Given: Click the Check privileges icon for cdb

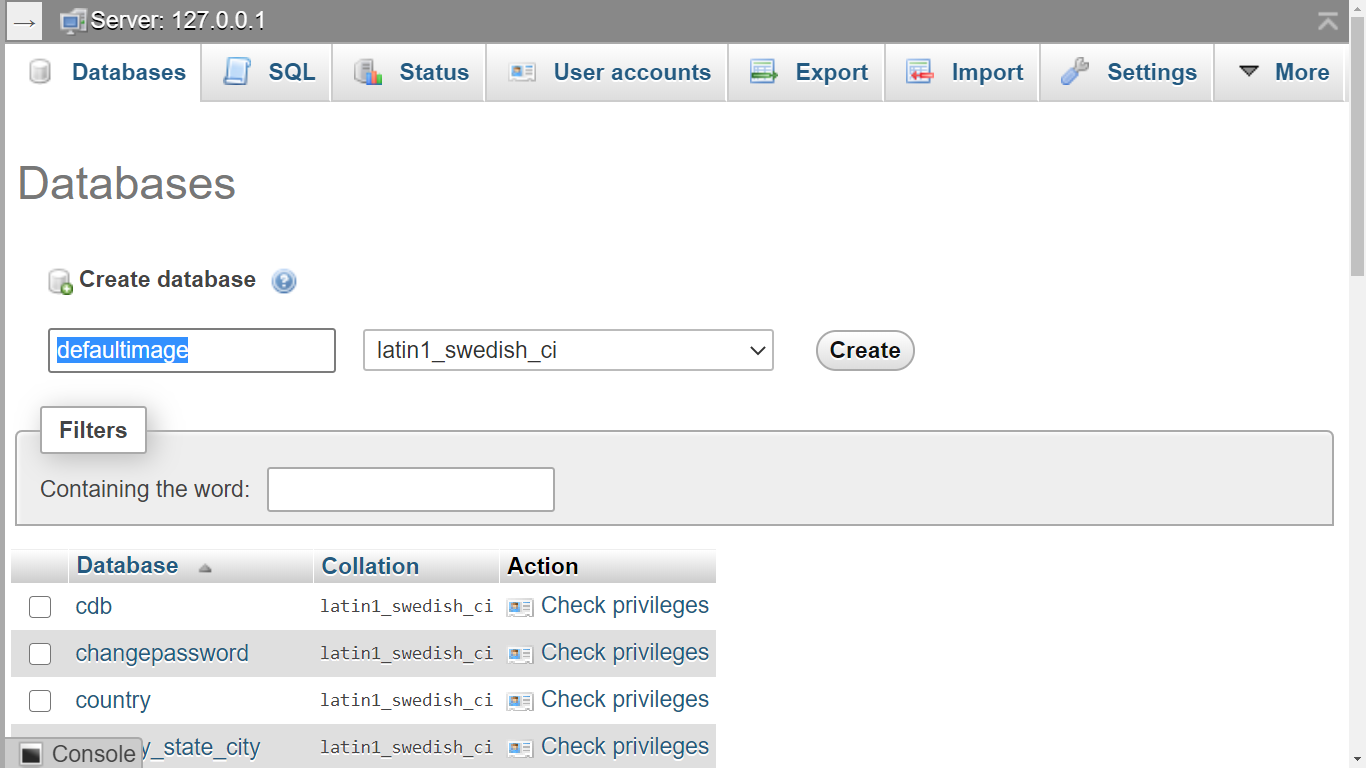Looking at the screenshot, I should (520, 607).
